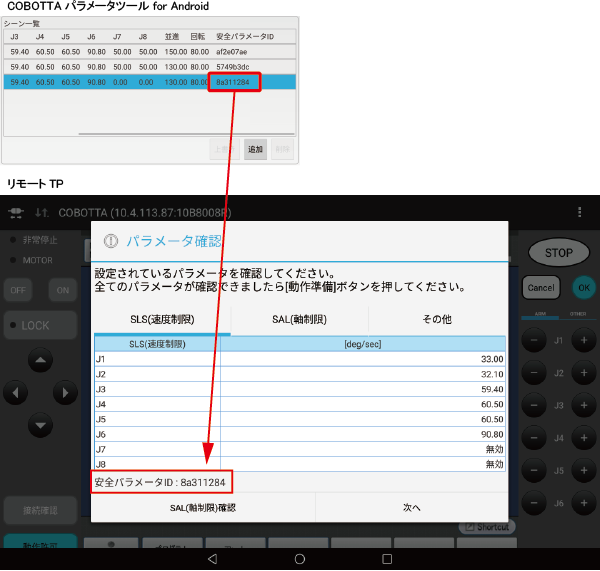Select scene row with ID af2e07ae

coord(150,50)
